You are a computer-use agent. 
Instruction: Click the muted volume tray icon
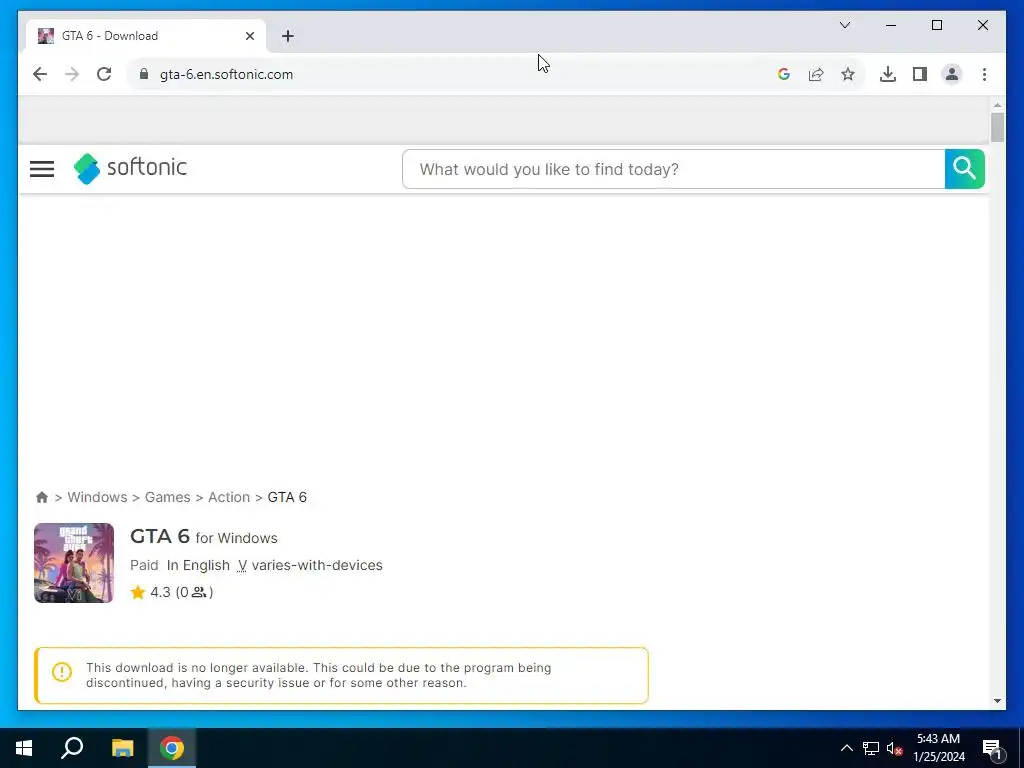[x=894, y=748]
